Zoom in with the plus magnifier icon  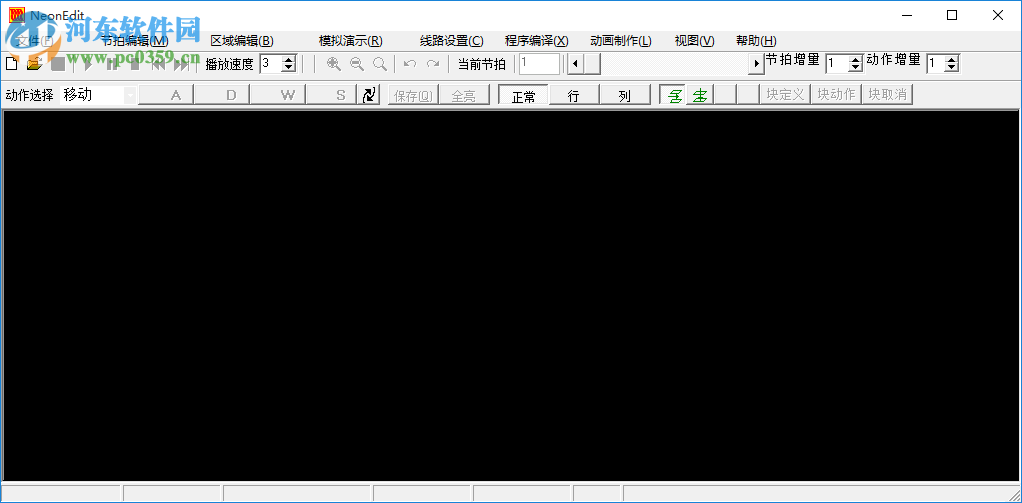click(x=334, y=64)
